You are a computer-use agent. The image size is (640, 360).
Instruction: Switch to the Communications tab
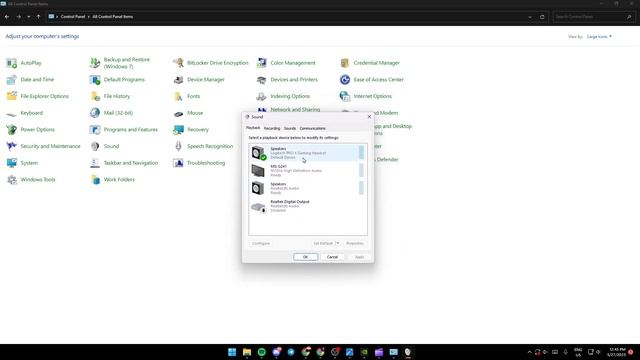click(x=313, y=129)
